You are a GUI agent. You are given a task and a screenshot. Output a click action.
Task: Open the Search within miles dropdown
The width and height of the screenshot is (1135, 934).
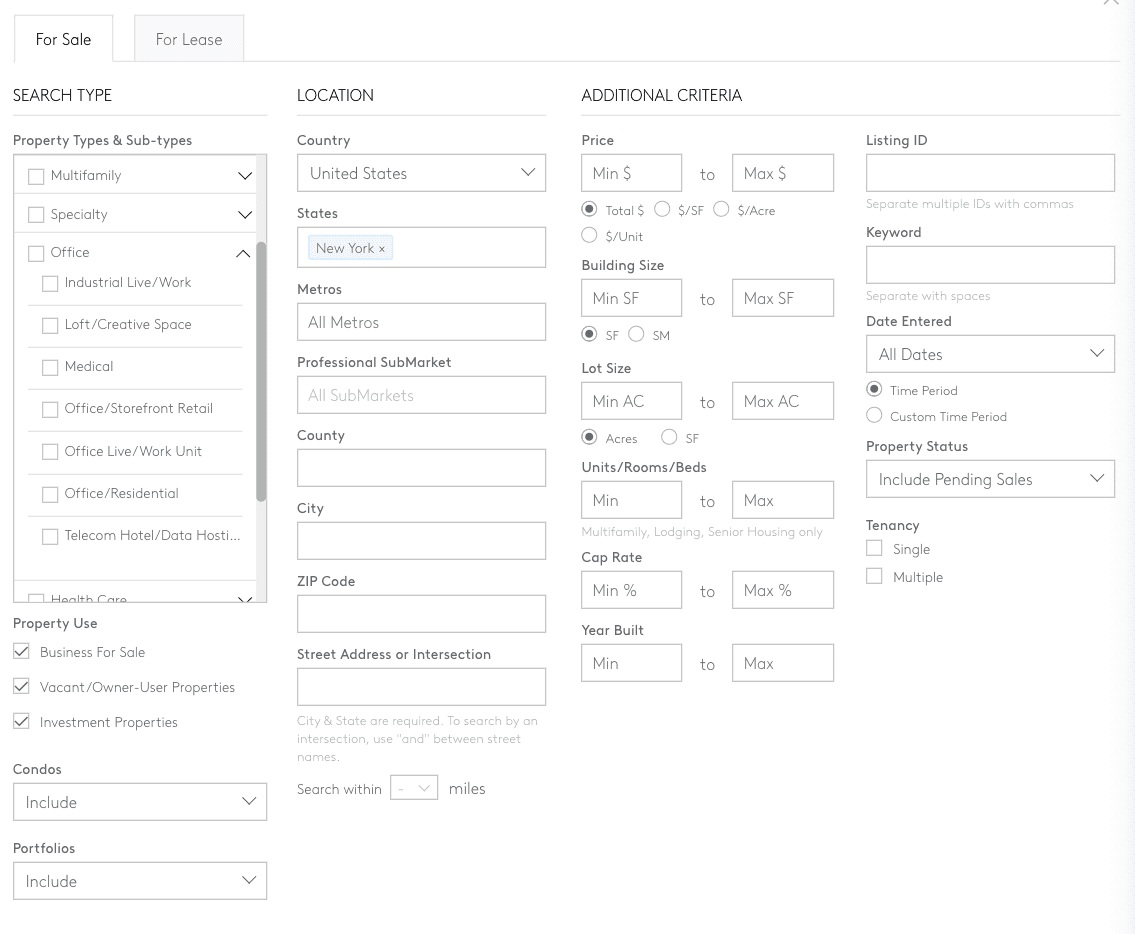(414, 788)
